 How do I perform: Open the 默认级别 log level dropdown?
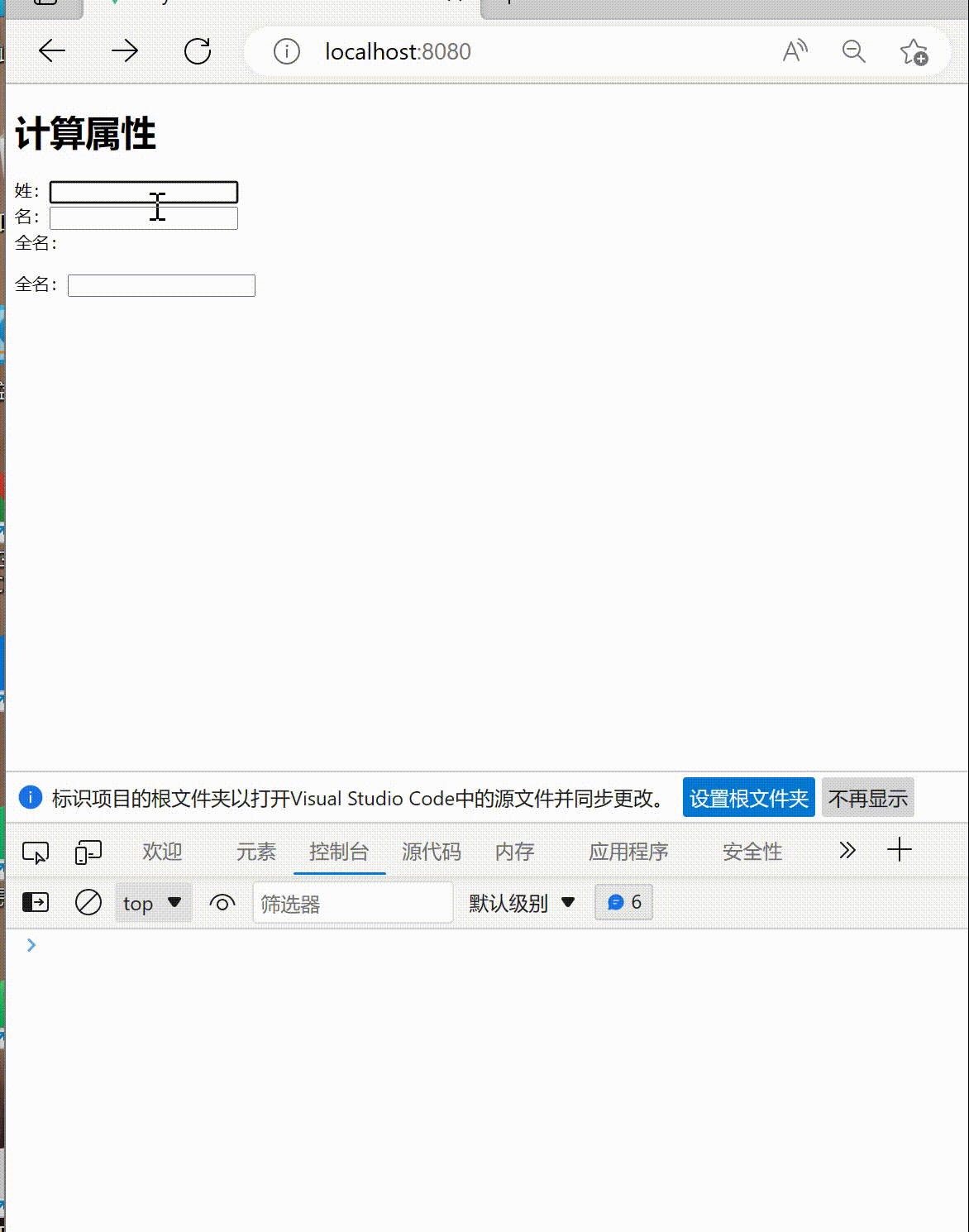520,902
